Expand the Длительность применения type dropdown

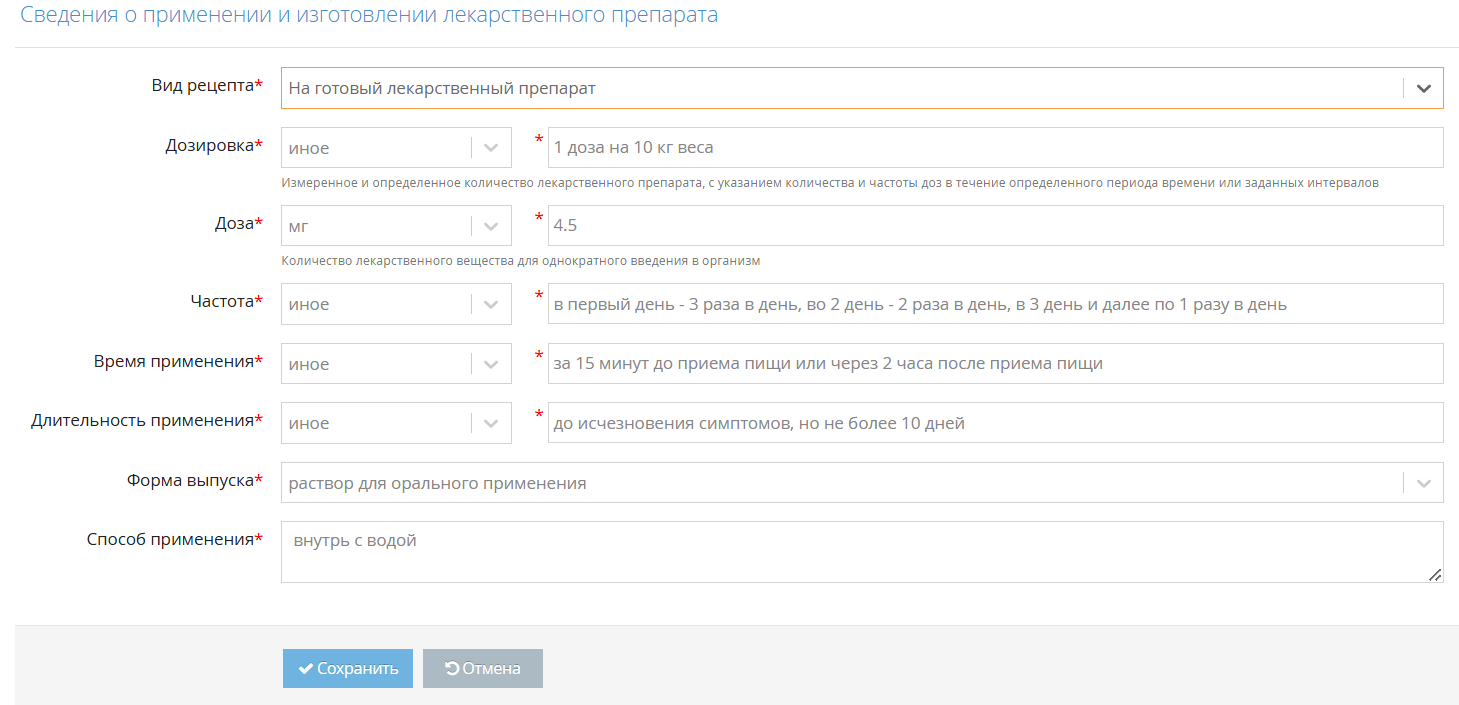[491, 423]
